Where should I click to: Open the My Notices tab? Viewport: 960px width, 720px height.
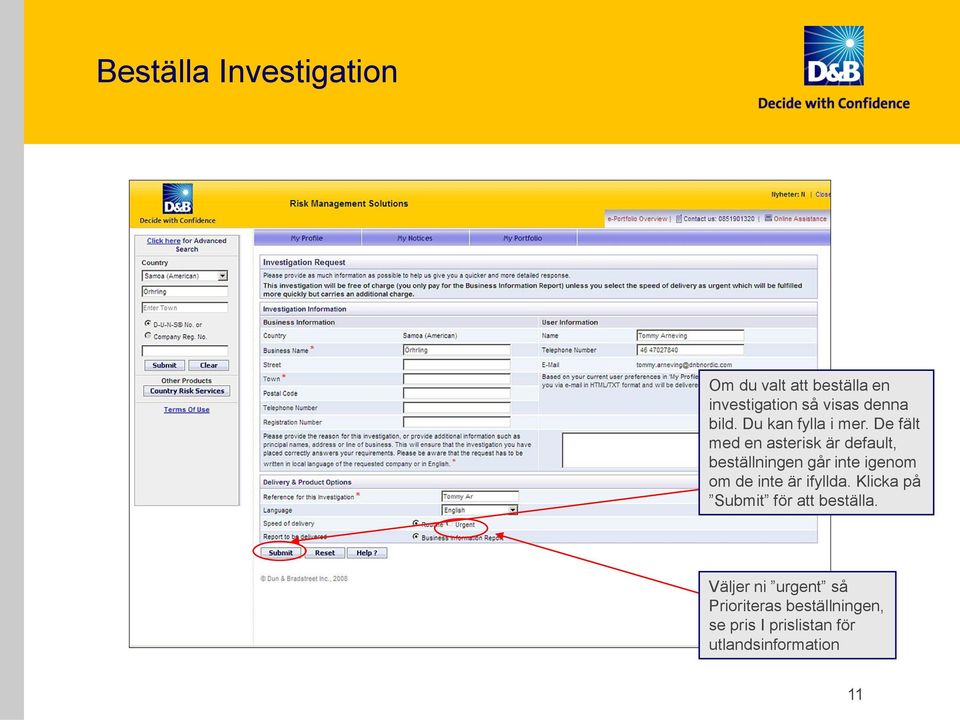point(414,238)
